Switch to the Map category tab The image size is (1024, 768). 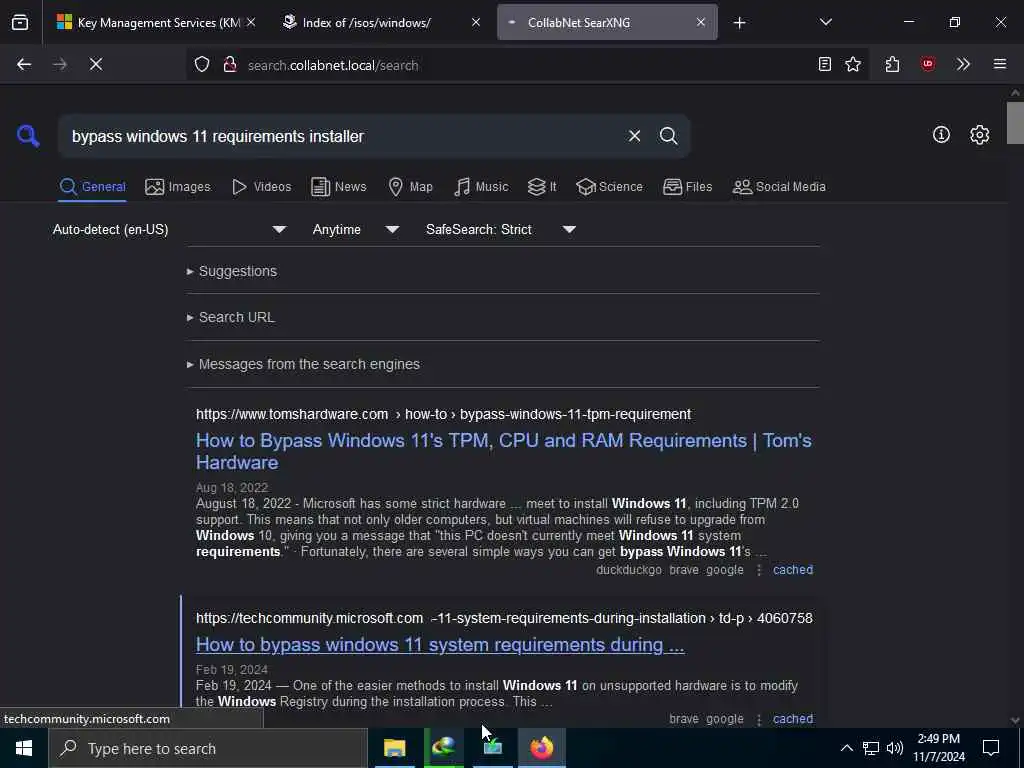coord(410,187)
